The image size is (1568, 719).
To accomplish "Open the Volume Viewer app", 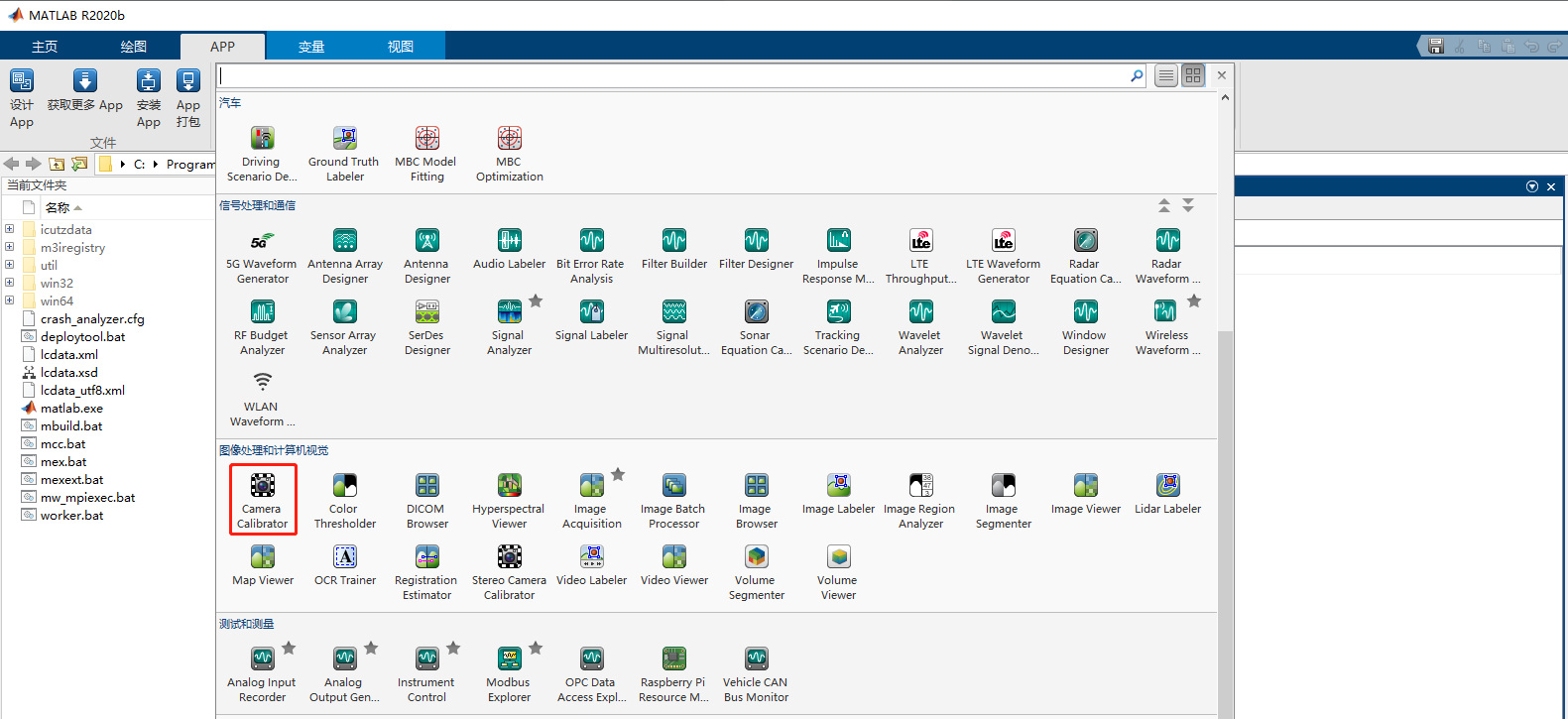I will (838, 572).
